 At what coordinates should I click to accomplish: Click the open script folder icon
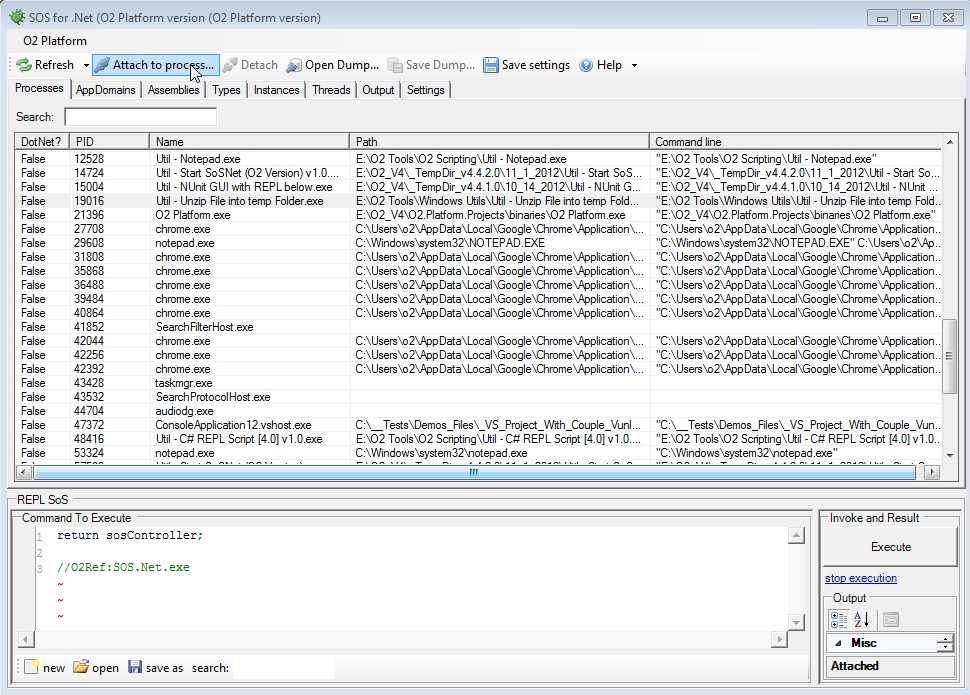pos(80,668)
